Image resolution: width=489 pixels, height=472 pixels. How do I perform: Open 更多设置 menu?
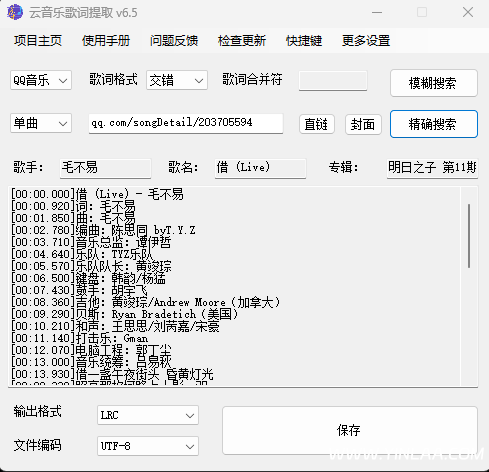366,41
